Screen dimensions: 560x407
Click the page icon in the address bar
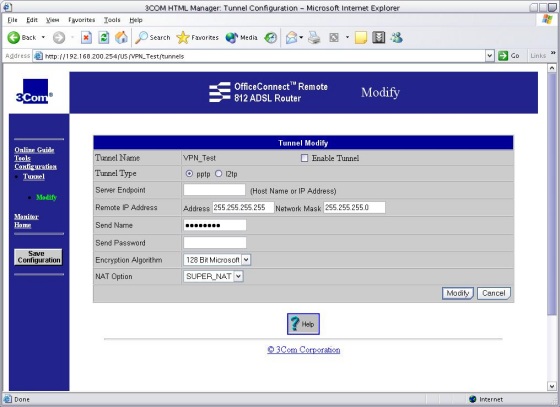[x=38, y=56]
